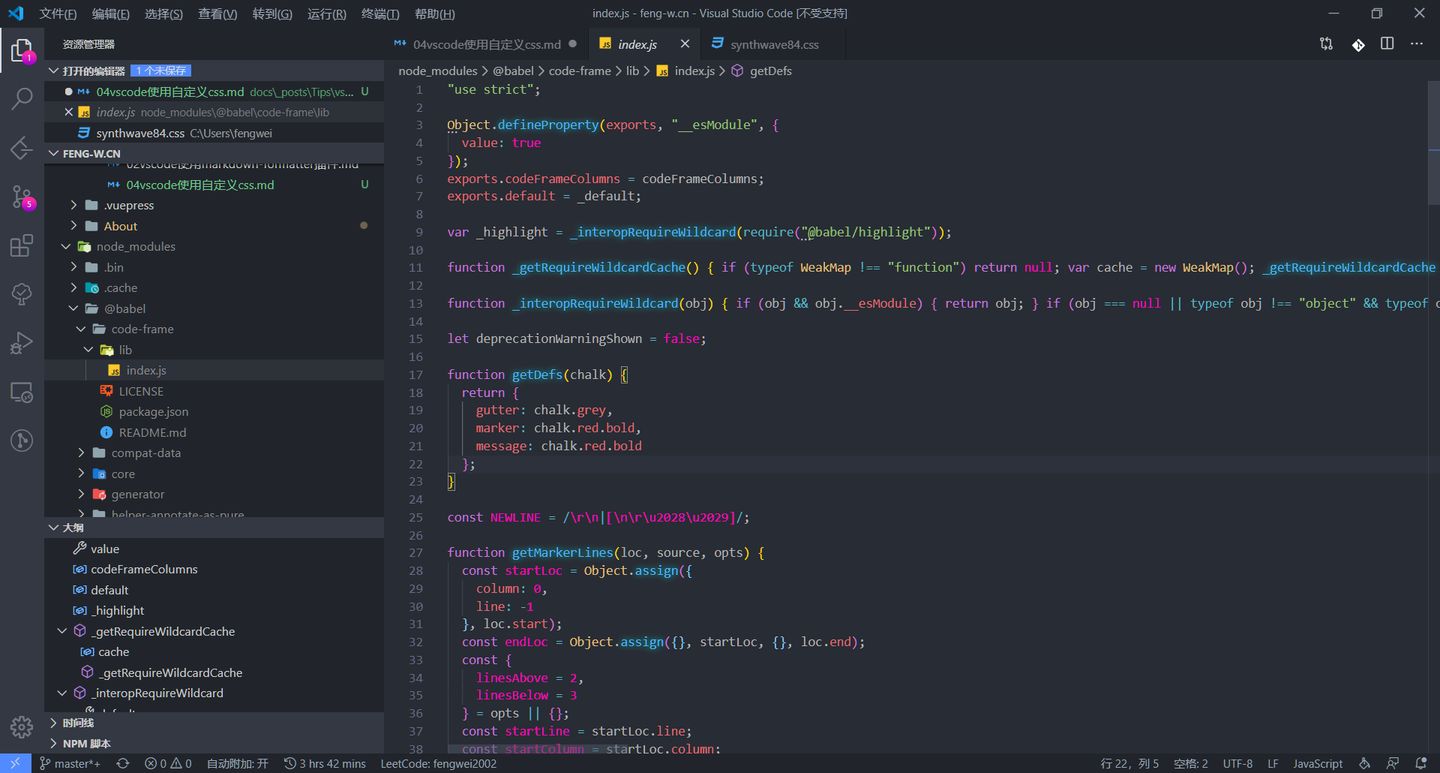Open the 查看(V) menu

[x=217, y=14]
